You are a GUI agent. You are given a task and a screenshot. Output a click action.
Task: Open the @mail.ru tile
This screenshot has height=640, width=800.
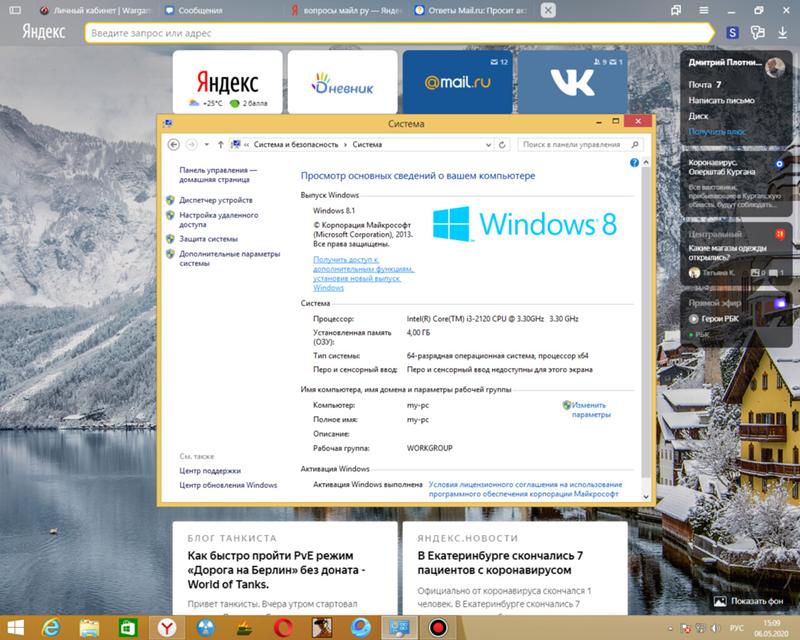458,82
